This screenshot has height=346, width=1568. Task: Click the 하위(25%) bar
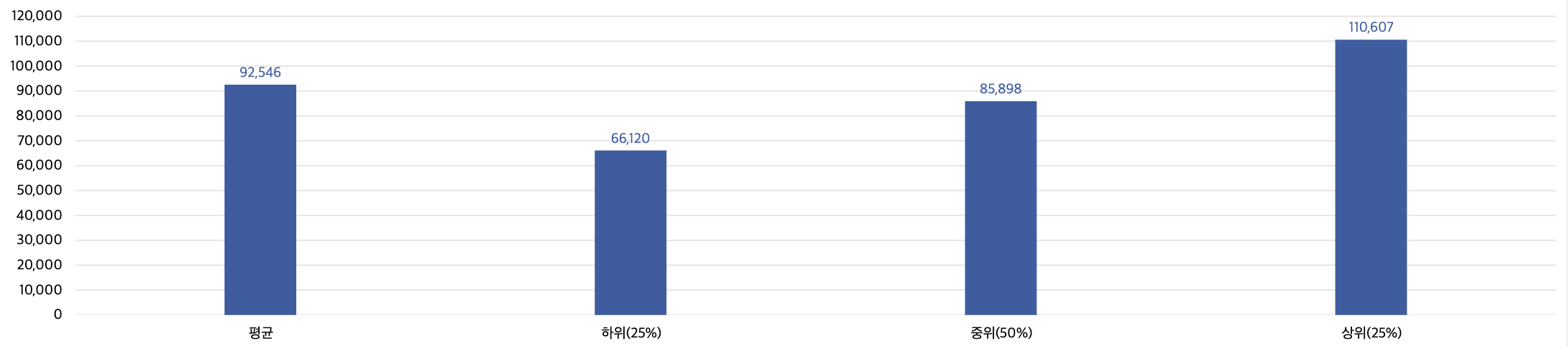pyautogui.click(x=630, y=233)
